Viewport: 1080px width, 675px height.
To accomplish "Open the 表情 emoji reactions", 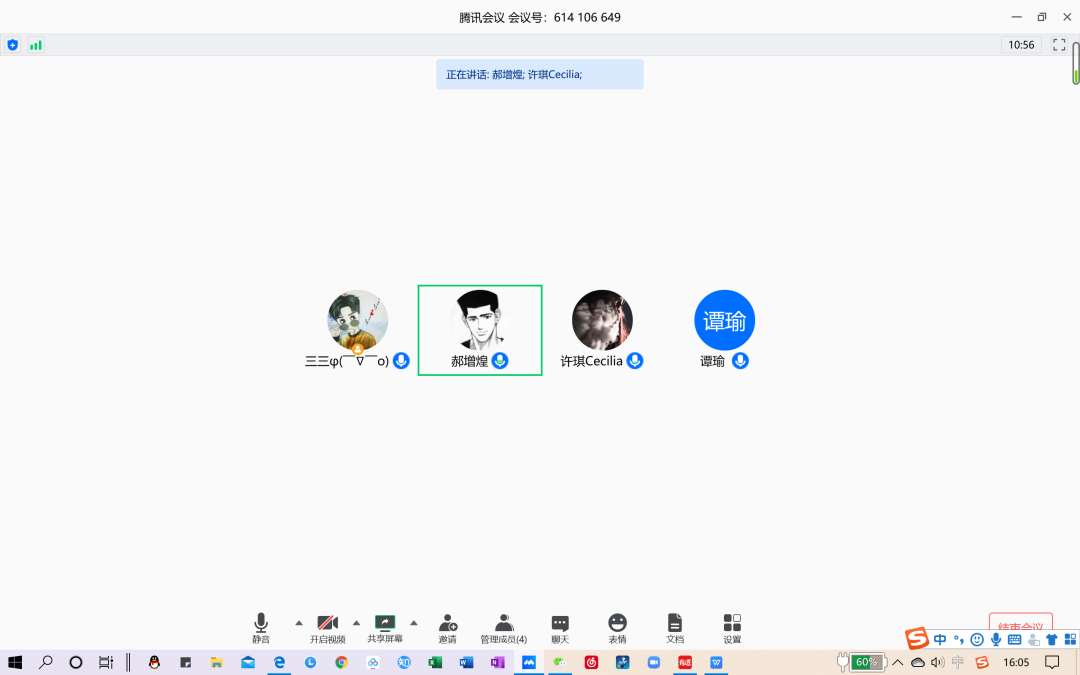I will click(x=617, y=627).
